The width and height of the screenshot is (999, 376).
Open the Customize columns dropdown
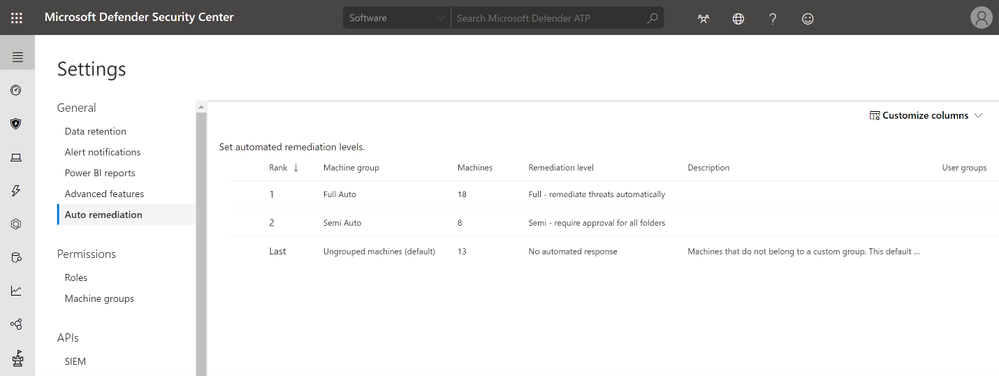tap(926, 115)
